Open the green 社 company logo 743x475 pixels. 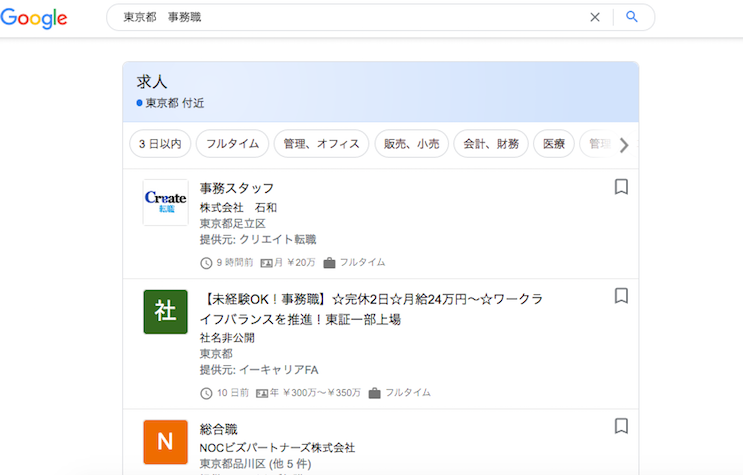pos(165,311)
